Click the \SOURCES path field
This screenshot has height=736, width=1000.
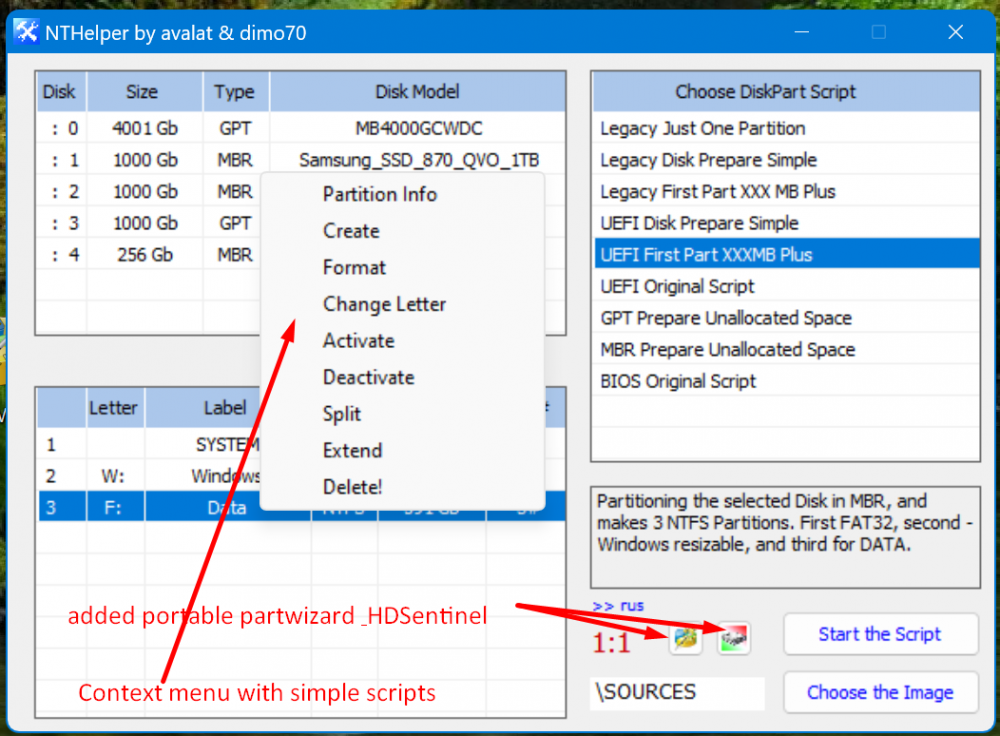pos(676,692)
